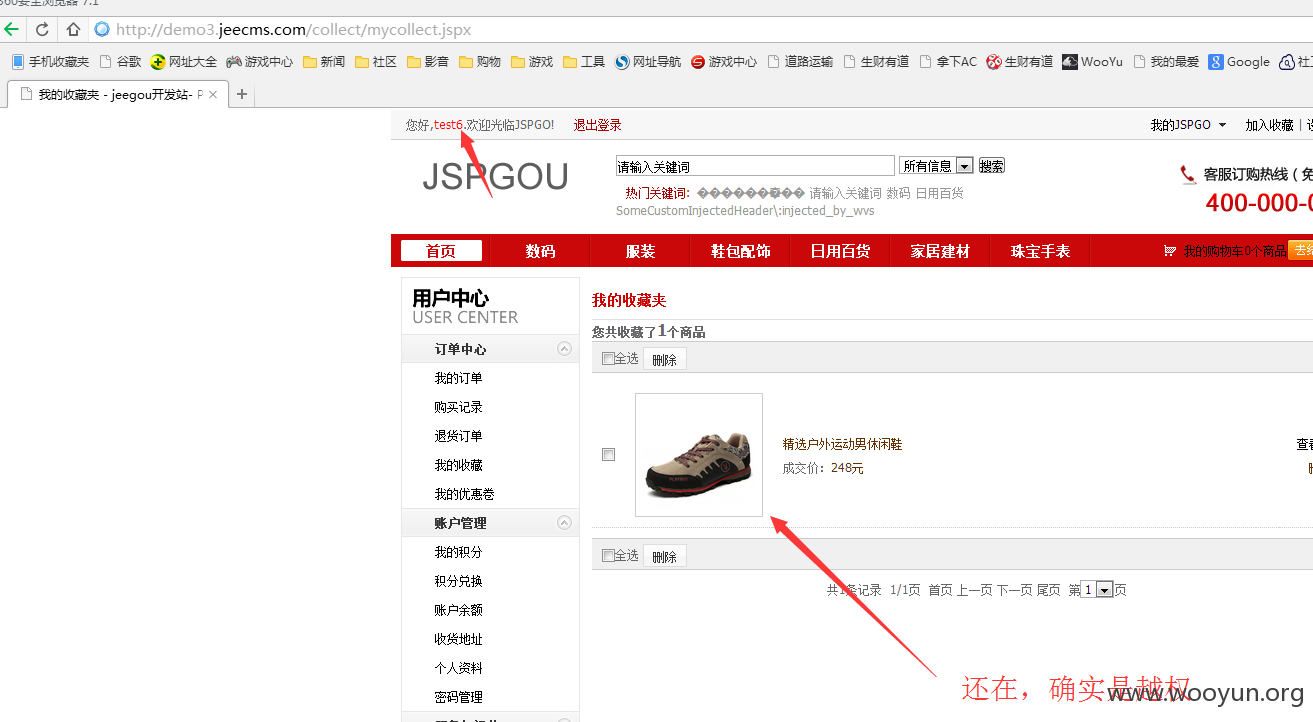Open the 所有信息 search category dropdown
This screenshot has width=1313, height=722.
click(x=936, y=166)
